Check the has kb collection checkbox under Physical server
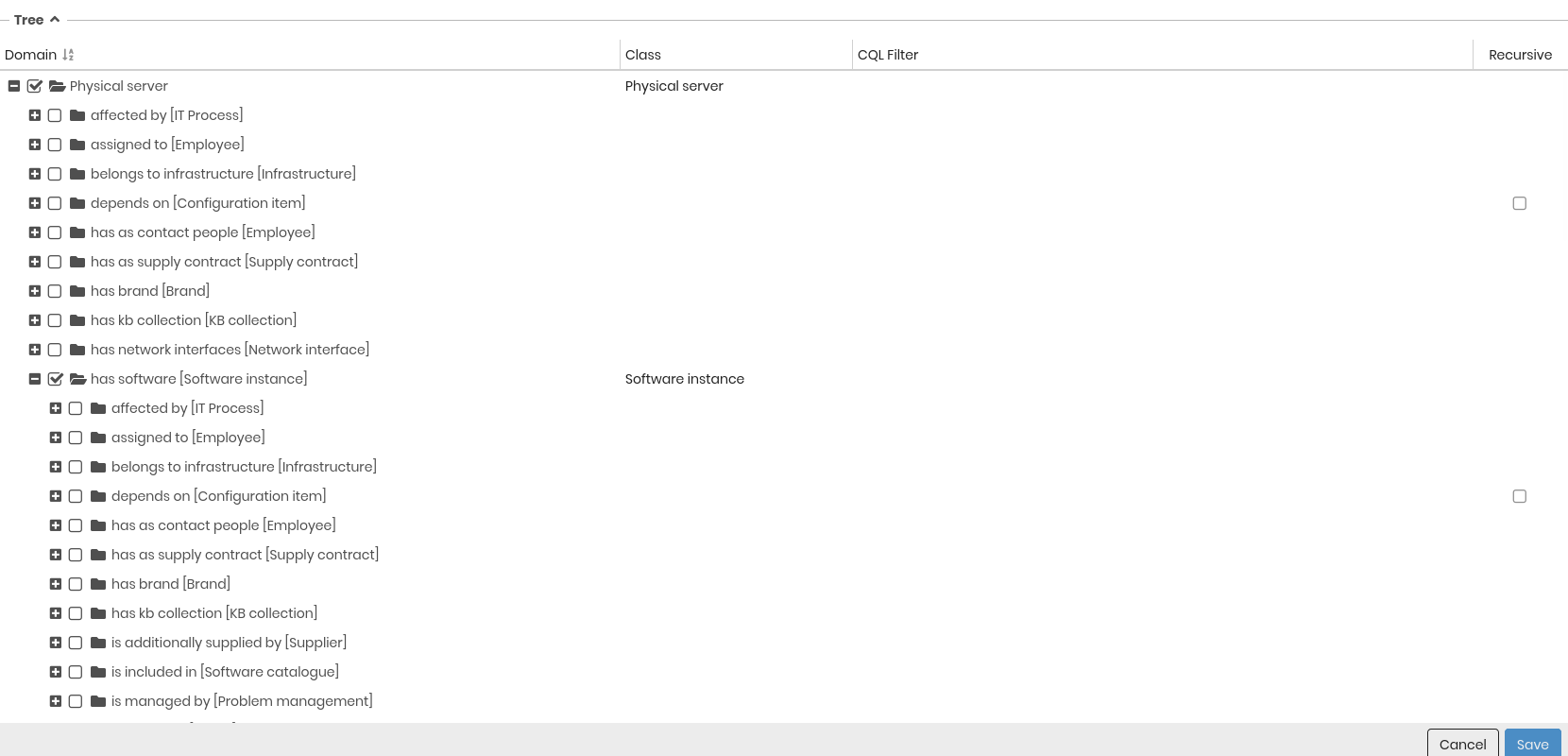The image size is (1568, 756). coord(55,320)
